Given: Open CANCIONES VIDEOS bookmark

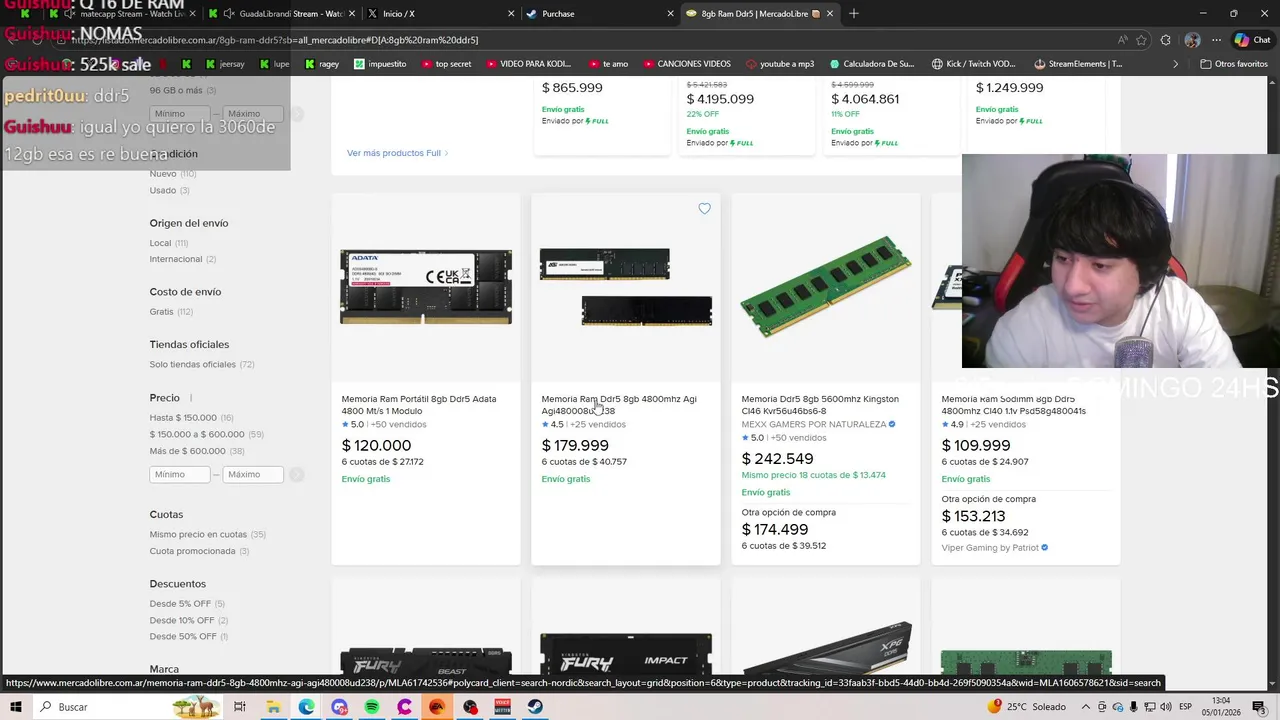Looking at the screenshot, I should (x=686, y=64).
